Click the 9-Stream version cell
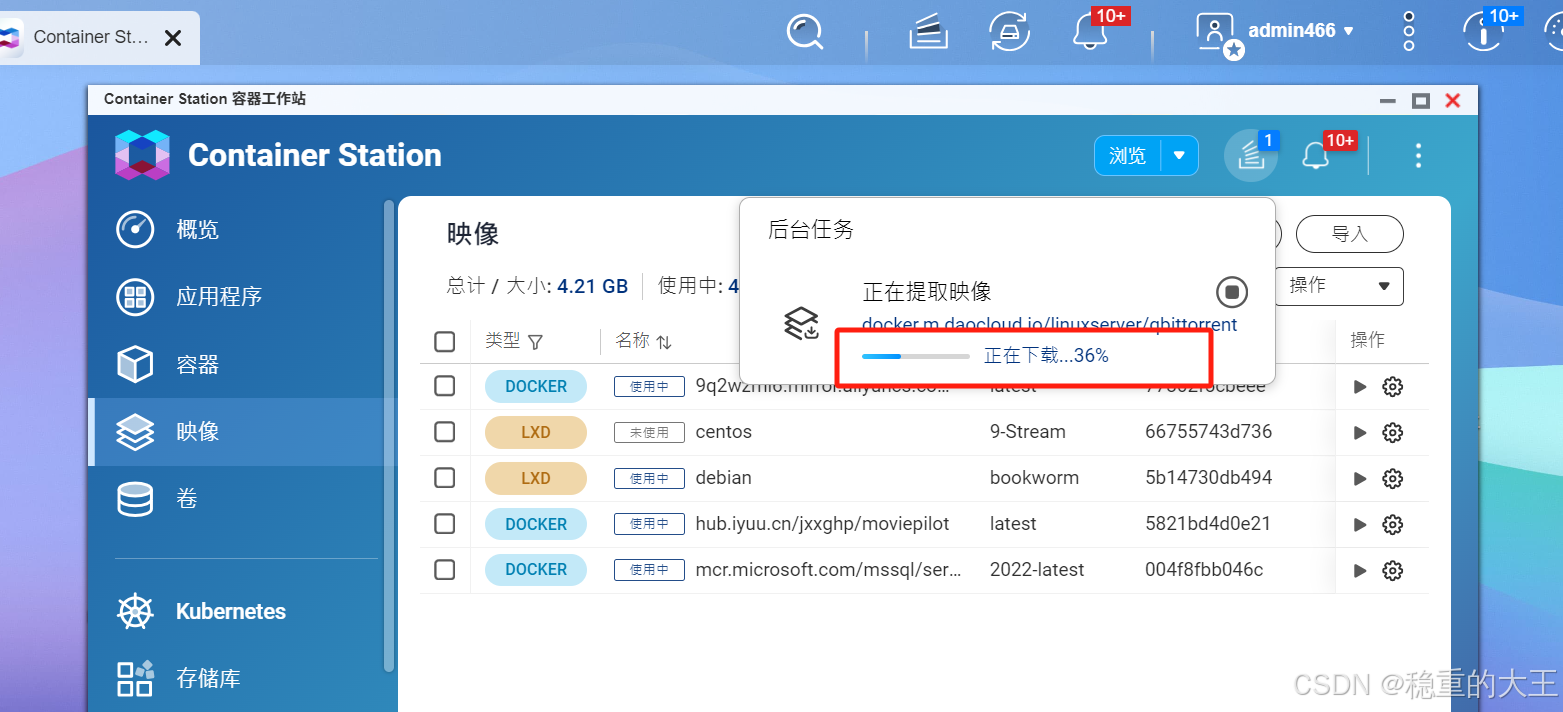1563x712 pixels. pos(1028,432)
